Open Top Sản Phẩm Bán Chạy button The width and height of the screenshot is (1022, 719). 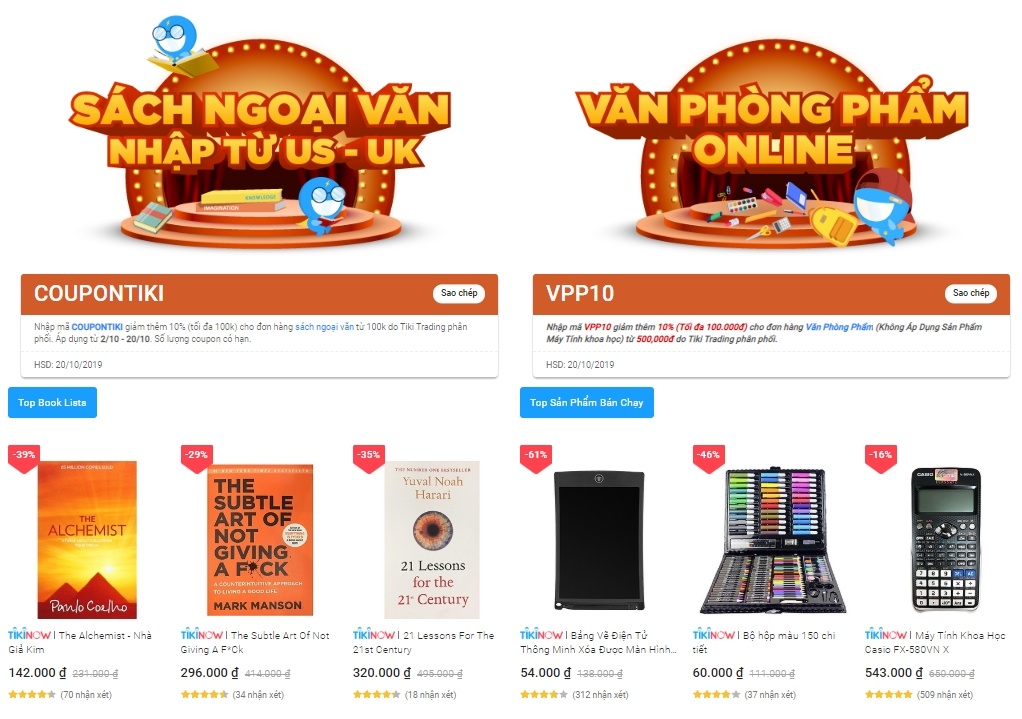pos(587,402)
